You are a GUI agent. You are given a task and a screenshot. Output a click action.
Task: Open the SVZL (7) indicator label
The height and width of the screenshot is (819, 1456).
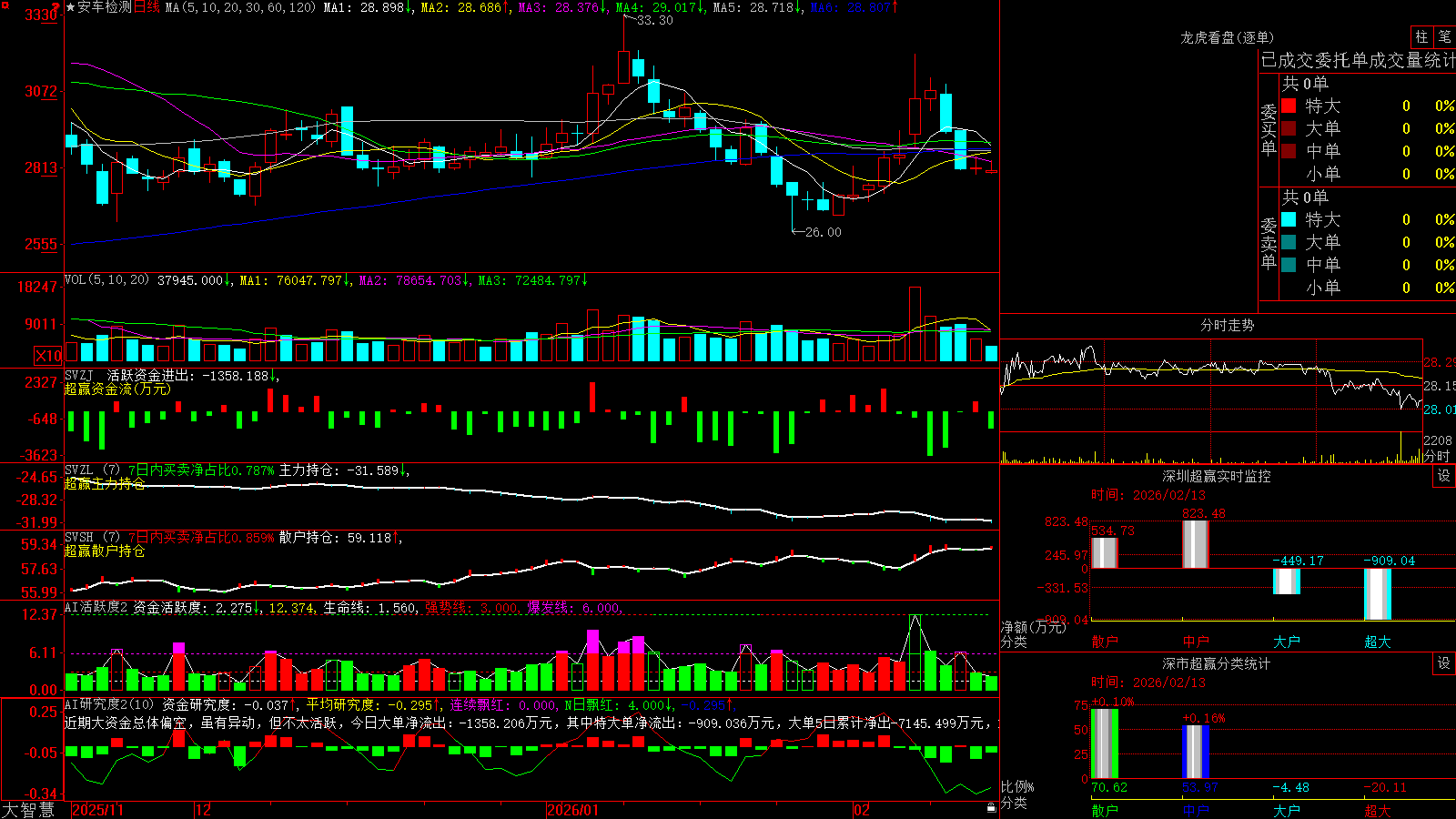click(92, 470)
